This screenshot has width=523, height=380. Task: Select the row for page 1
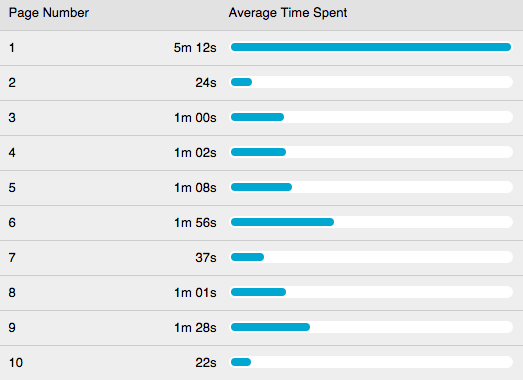pos(262,48)
